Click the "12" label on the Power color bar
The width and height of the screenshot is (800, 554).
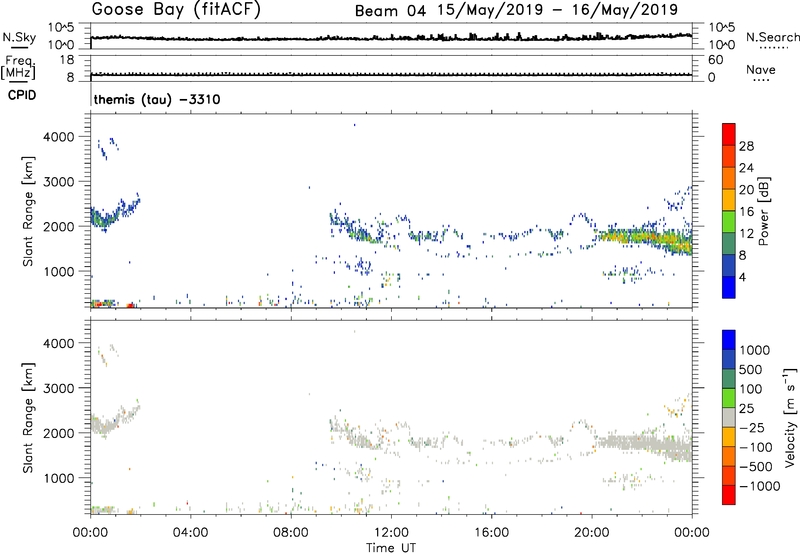[x=746, y=234]
